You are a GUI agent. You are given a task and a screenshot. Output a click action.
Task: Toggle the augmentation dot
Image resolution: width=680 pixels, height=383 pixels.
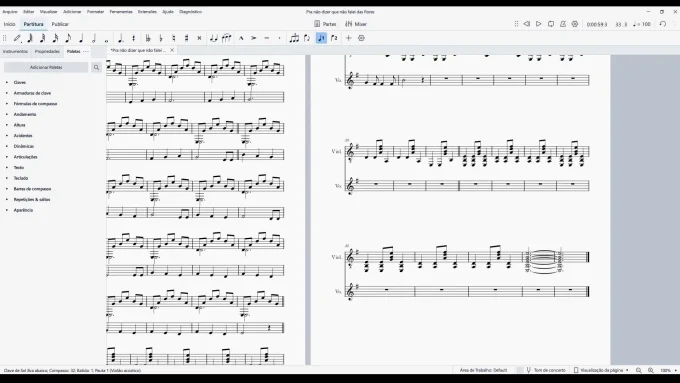tap(121, 38)
